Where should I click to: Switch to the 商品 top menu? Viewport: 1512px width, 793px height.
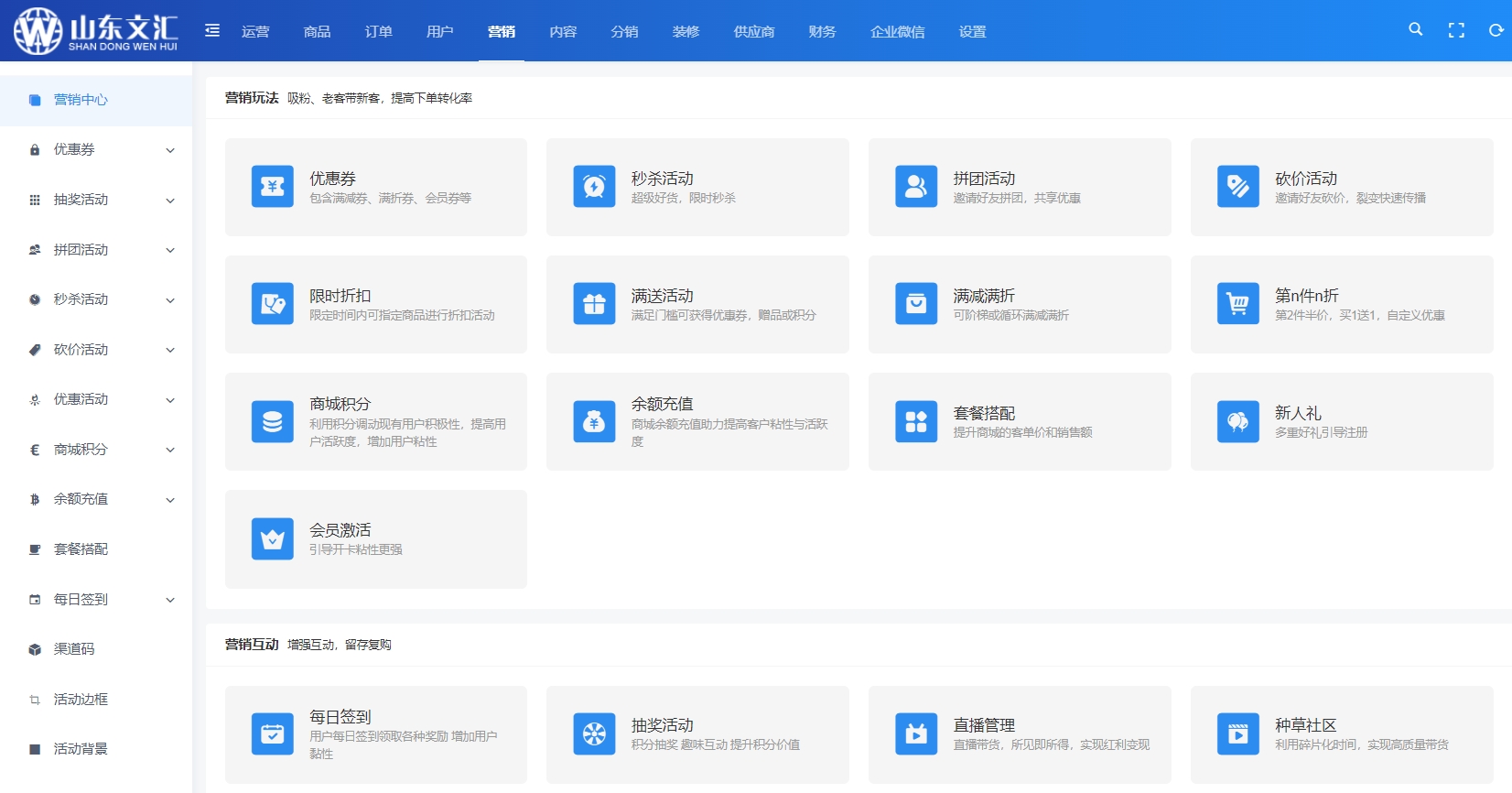[317, 31]
